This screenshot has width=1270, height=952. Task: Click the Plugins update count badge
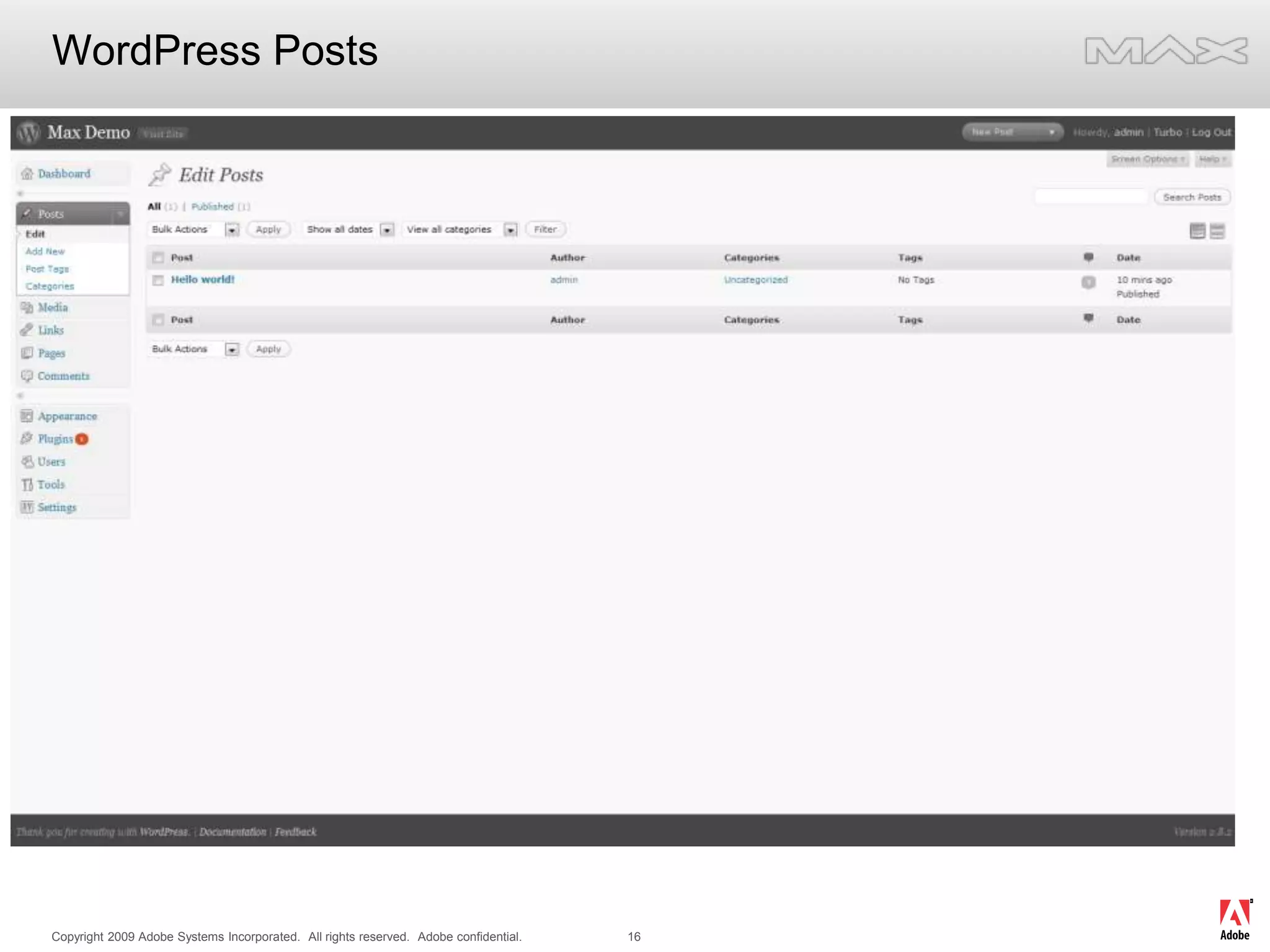tap(82, 439)
